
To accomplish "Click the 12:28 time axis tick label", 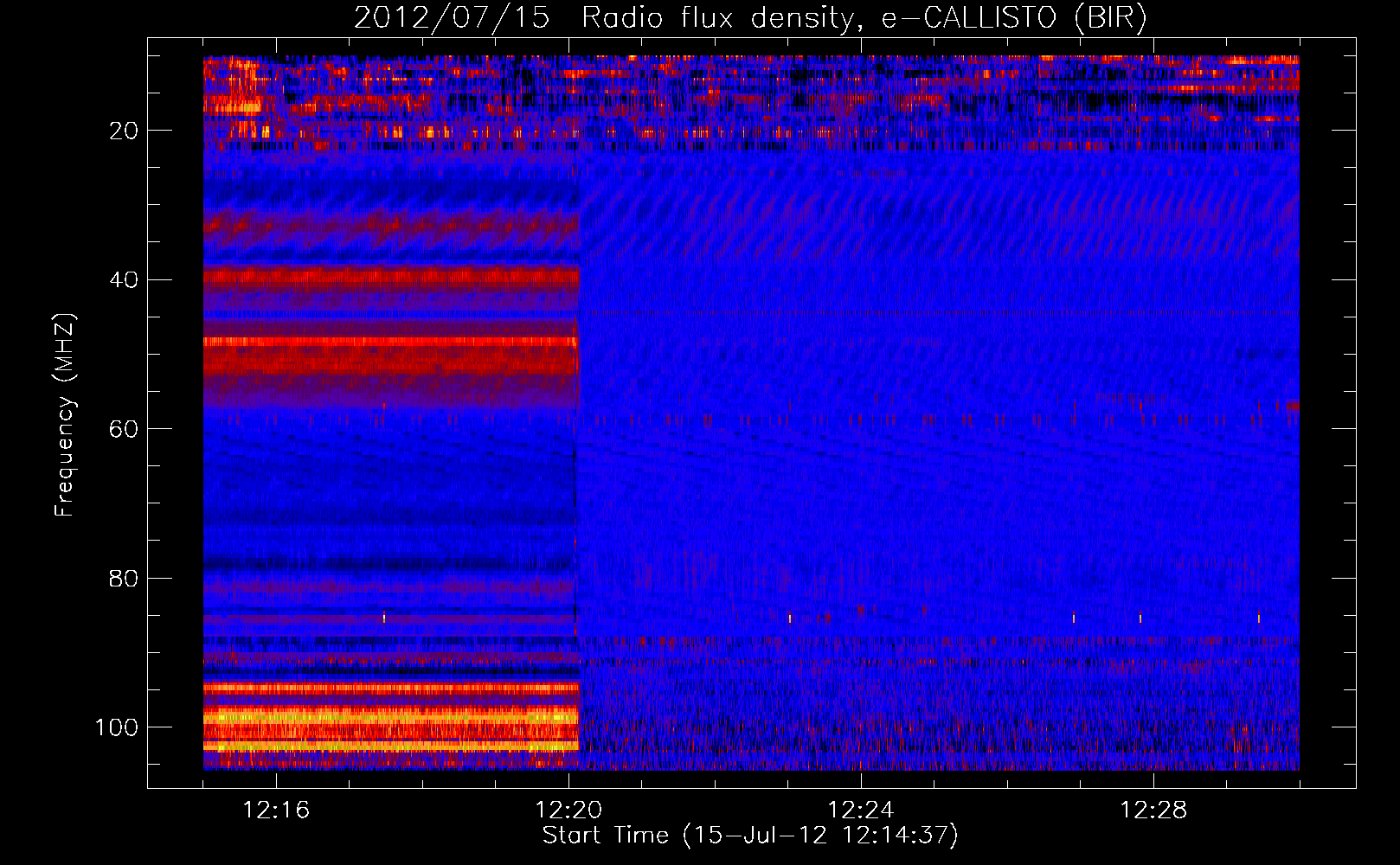I will [x=1153, y=811].
